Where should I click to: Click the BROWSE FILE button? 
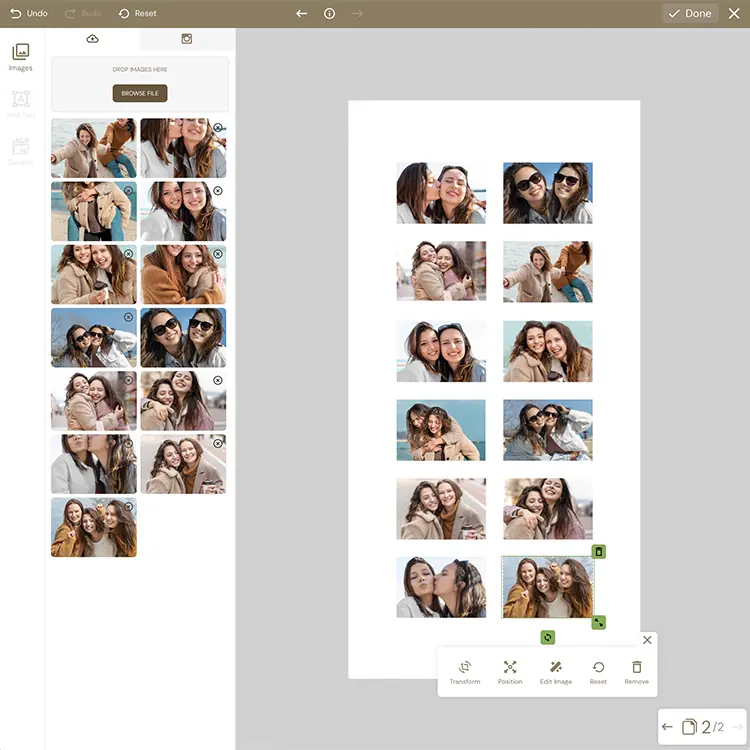140,93
